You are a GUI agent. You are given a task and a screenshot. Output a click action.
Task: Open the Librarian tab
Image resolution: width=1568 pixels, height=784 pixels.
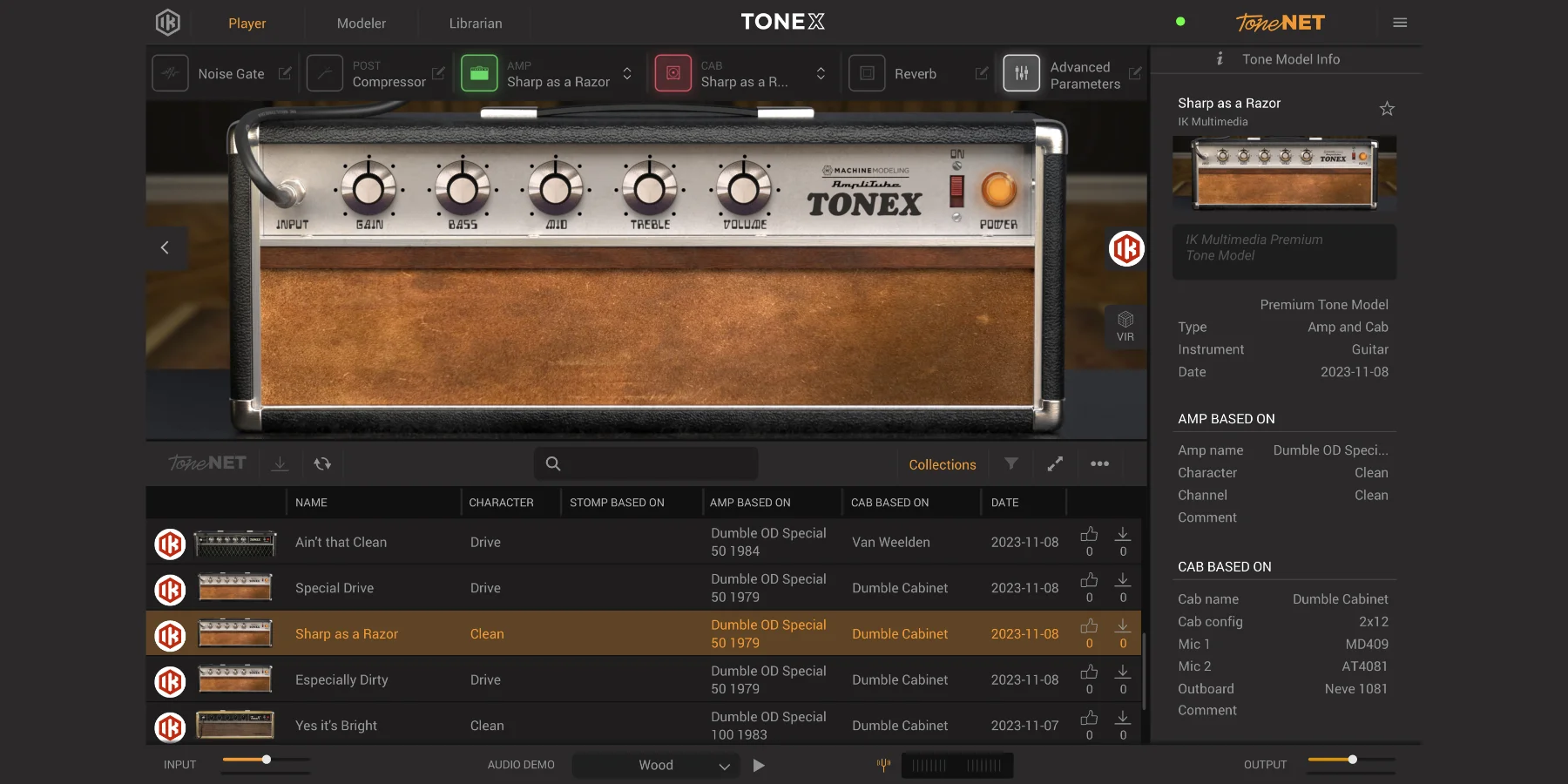pyautogui.click(x=474, y=24)
